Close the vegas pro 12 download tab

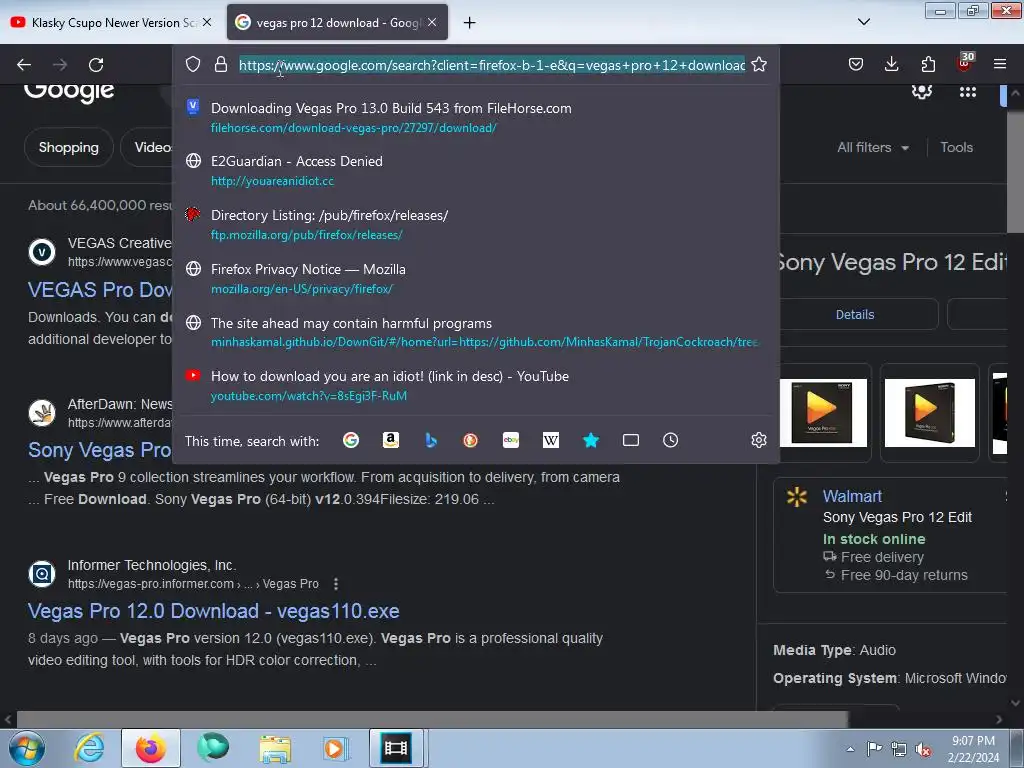tap(432, 22)
